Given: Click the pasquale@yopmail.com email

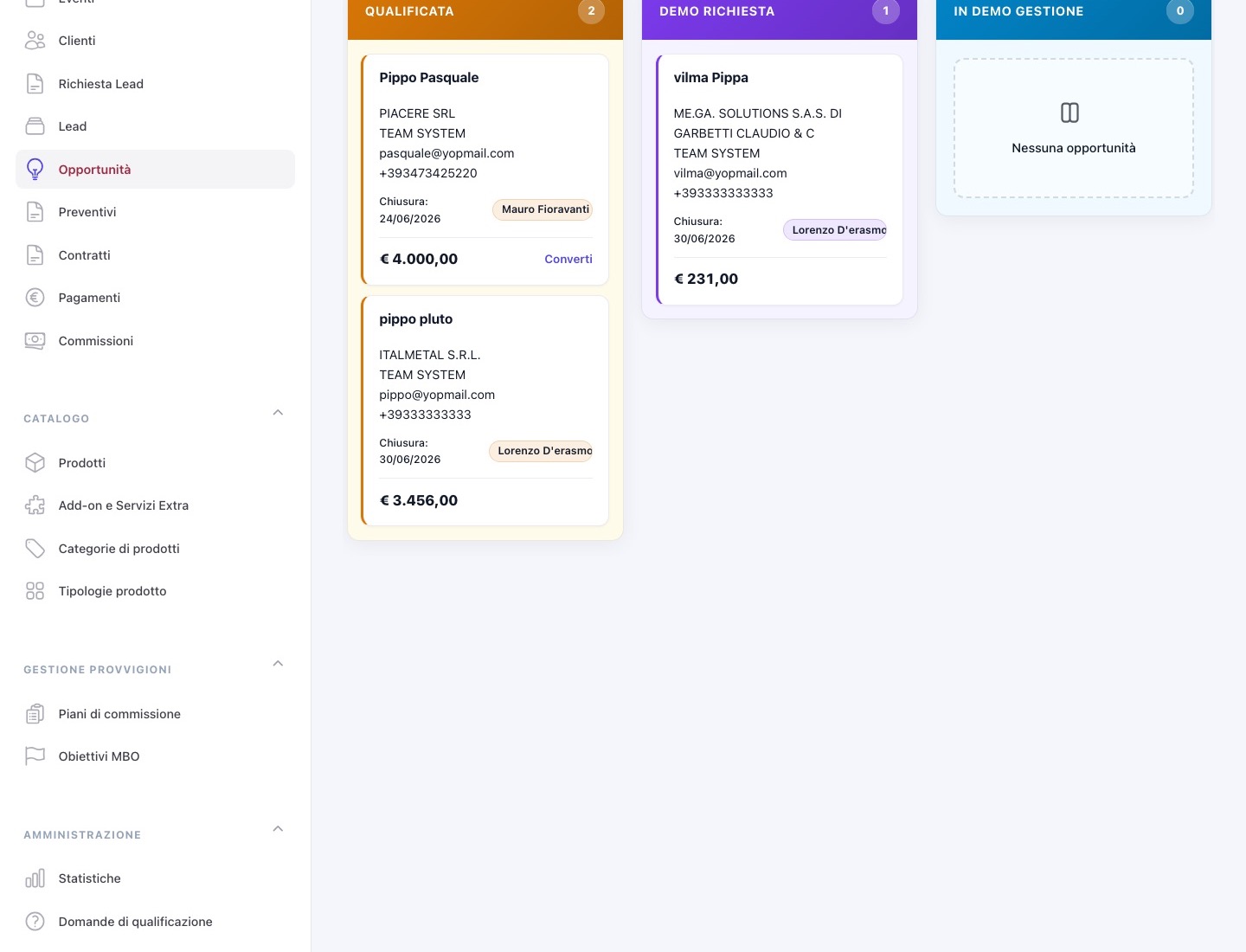Looking at the screenshot, I should coord(446,153).
